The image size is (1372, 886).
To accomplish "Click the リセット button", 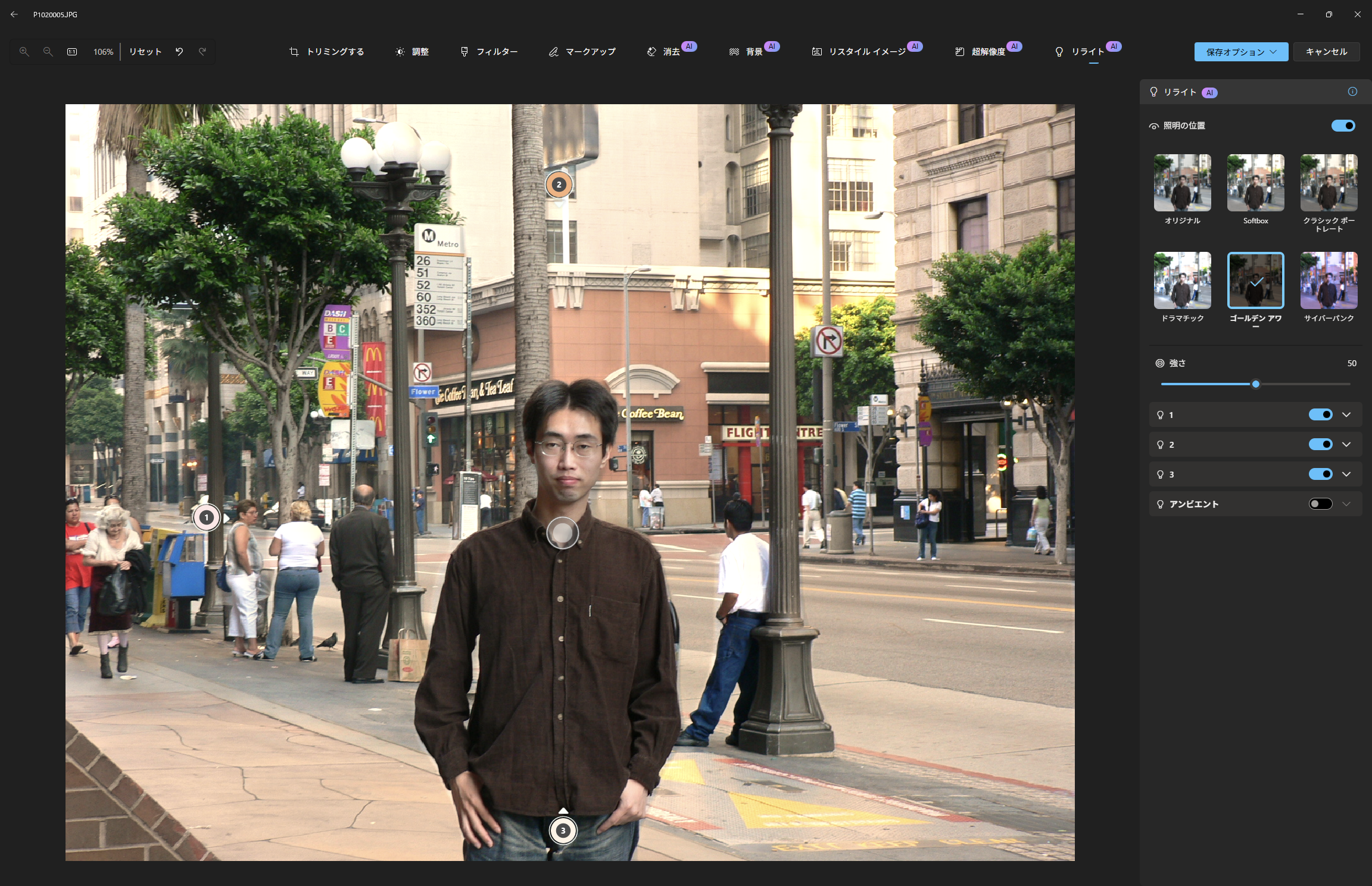I will pyautogui.click(x=145, y=52).
